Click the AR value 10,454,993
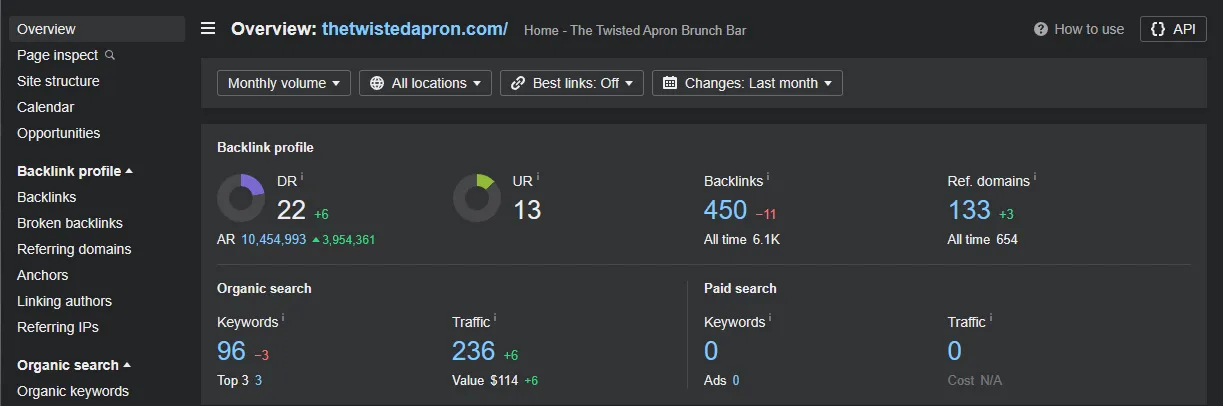Screen dimensions: 1223x406 pos(273,240)
